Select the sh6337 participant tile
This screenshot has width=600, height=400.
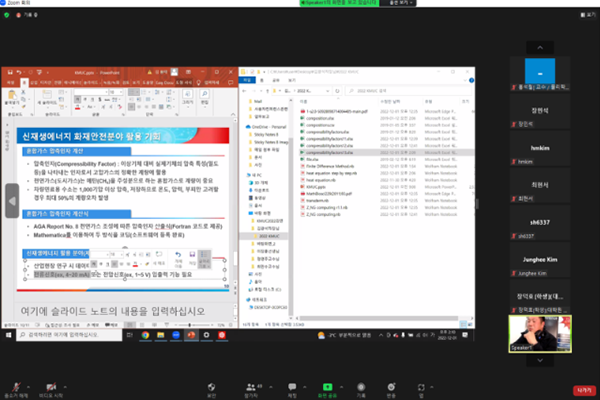coord(540,223)
